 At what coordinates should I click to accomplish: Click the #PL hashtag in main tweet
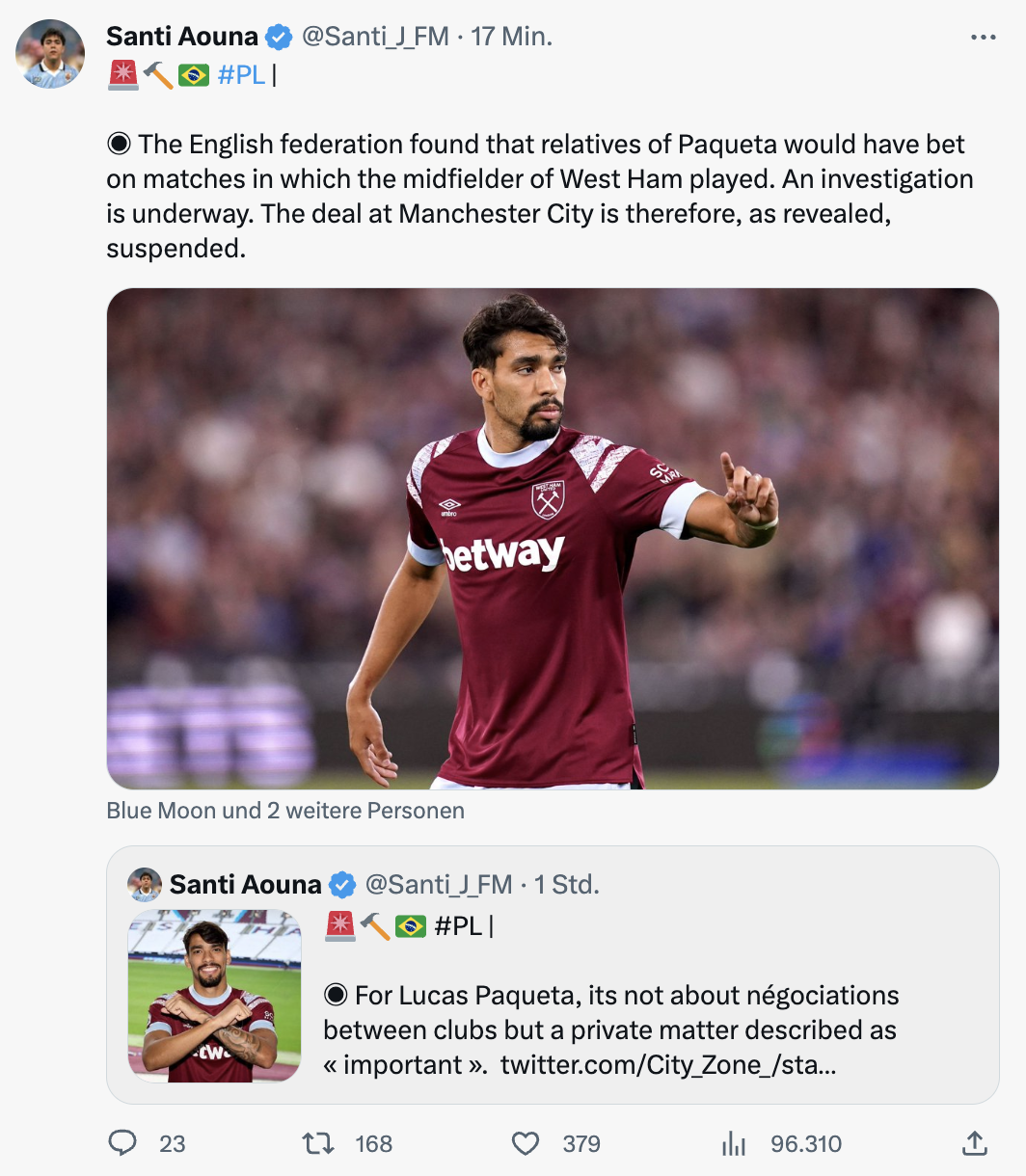point(241,74)
